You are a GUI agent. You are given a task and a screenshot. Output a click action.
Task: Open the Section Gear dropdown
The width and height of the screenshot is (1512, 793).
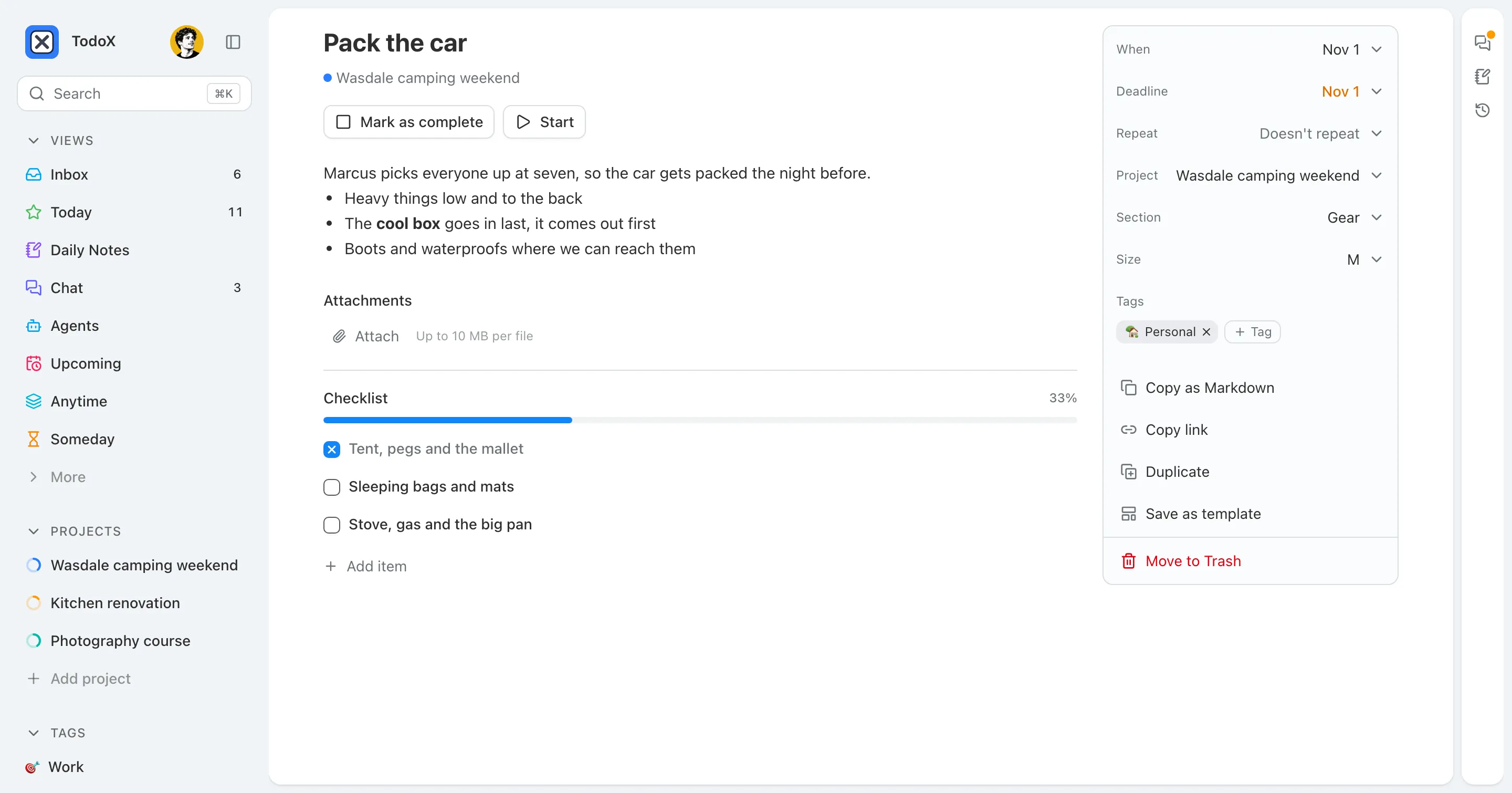click(x=1354, y=218)
